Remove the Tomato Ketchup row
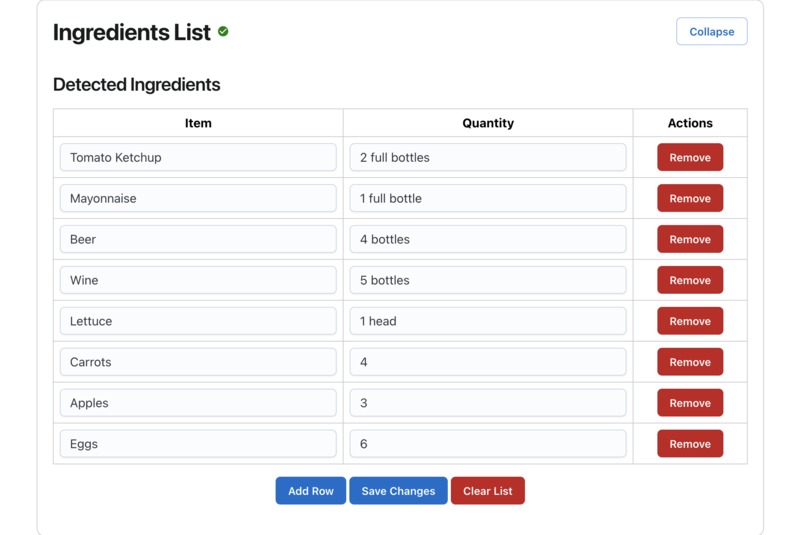Image resolution: width=806 pixels, height=535 pixels. click(x=690, y=157)
